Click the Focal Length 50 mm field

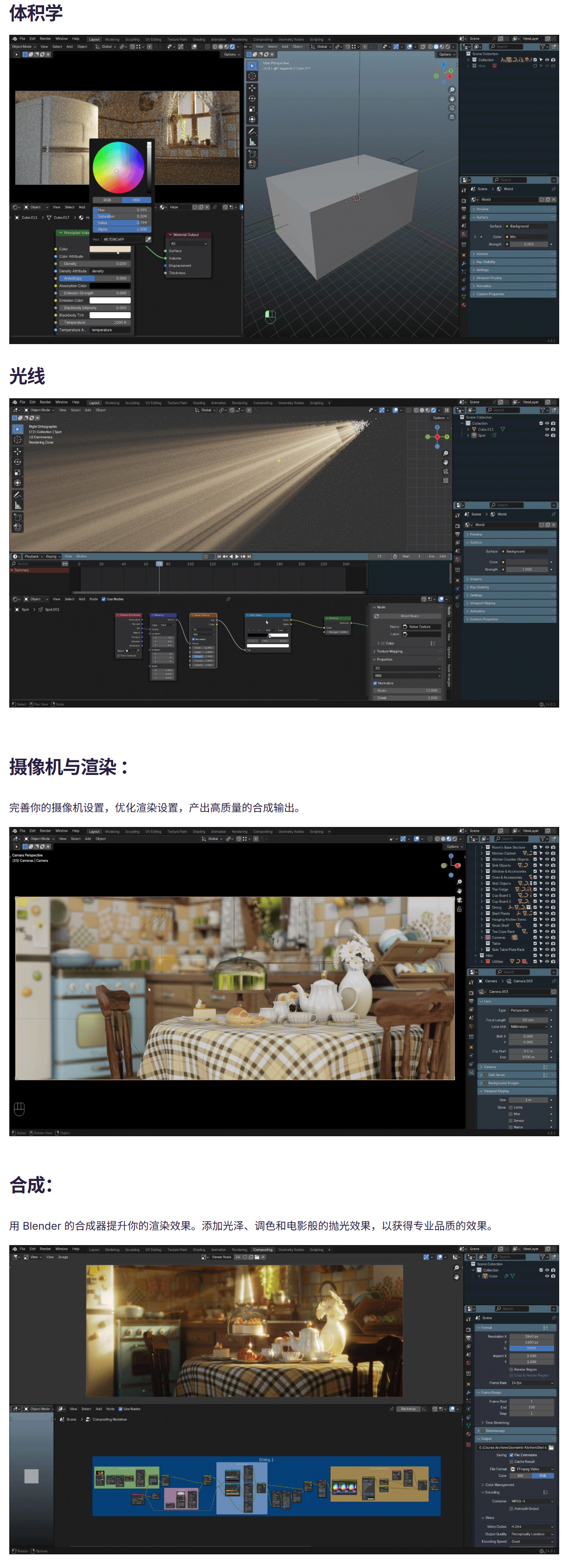528,1020
